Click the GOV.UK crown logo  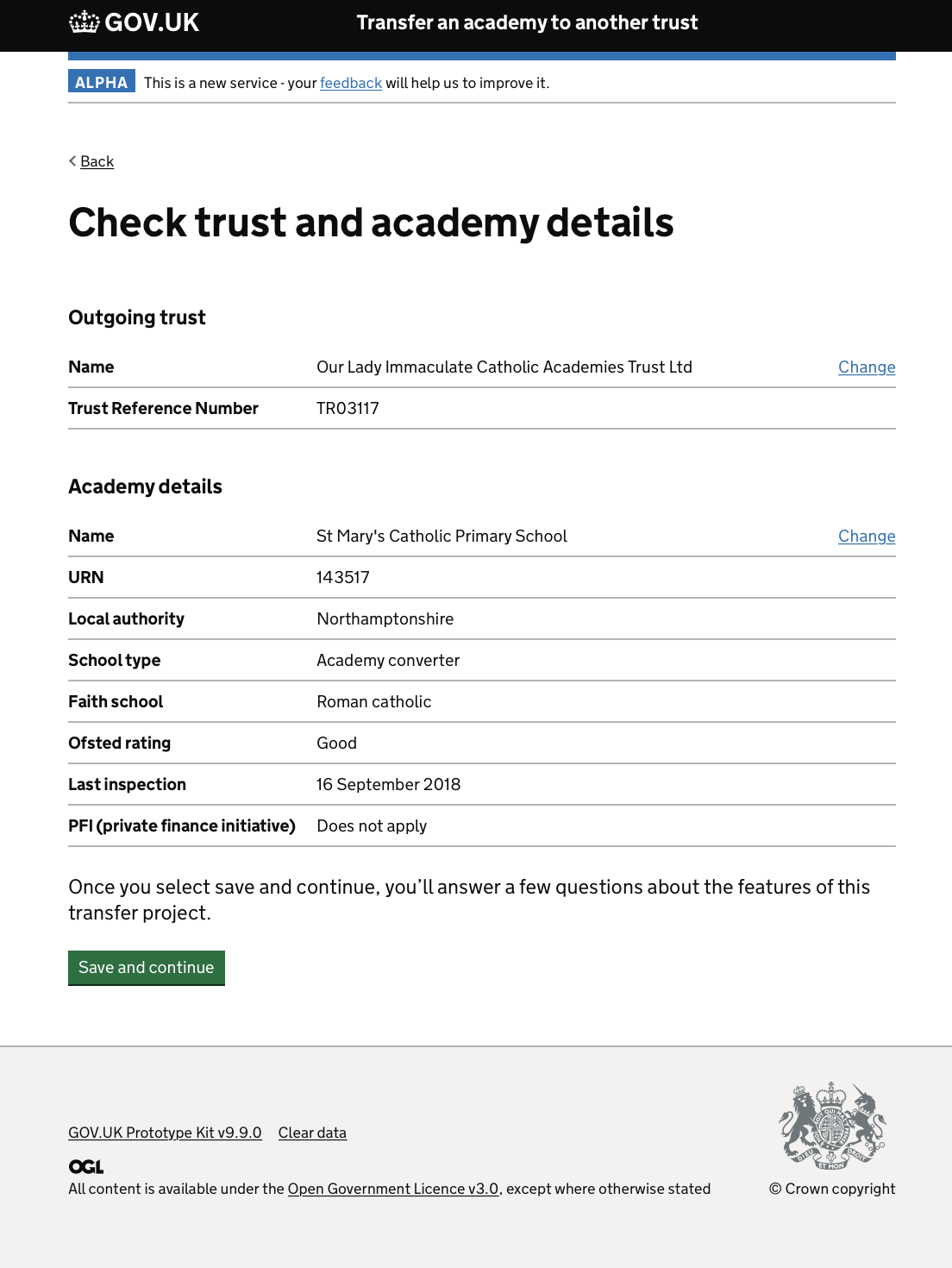[x=85, y=22]
